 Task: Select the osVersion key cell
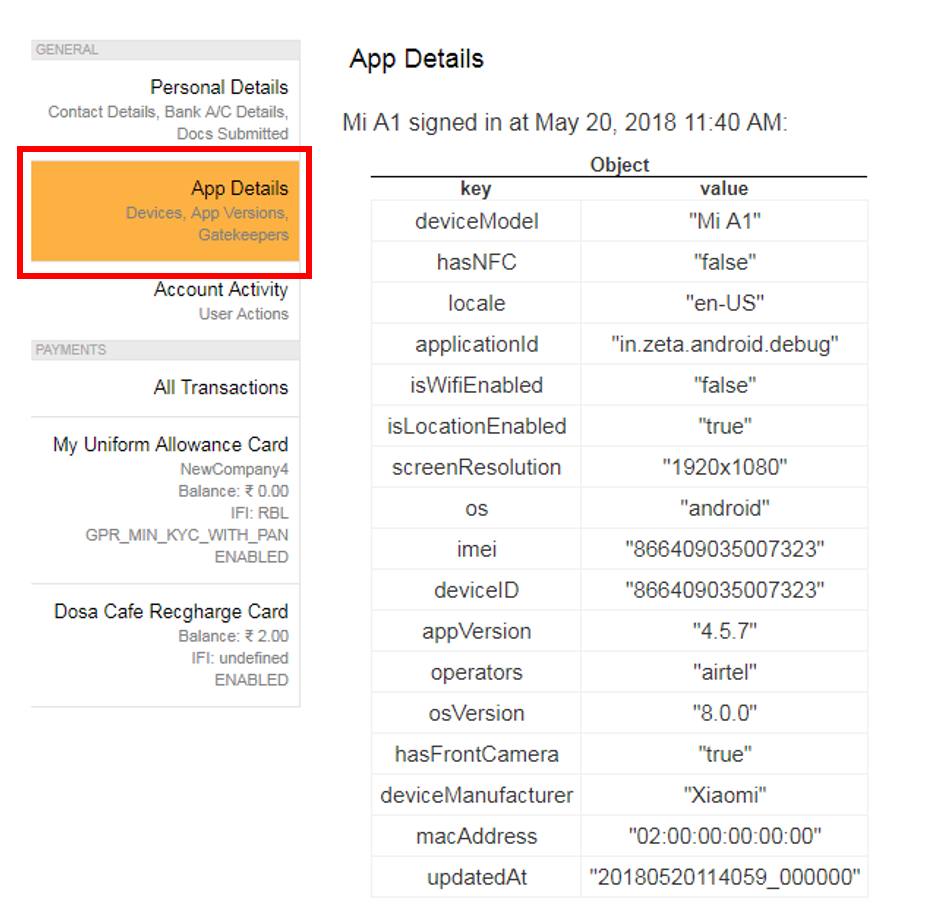(x=476, y=714)
